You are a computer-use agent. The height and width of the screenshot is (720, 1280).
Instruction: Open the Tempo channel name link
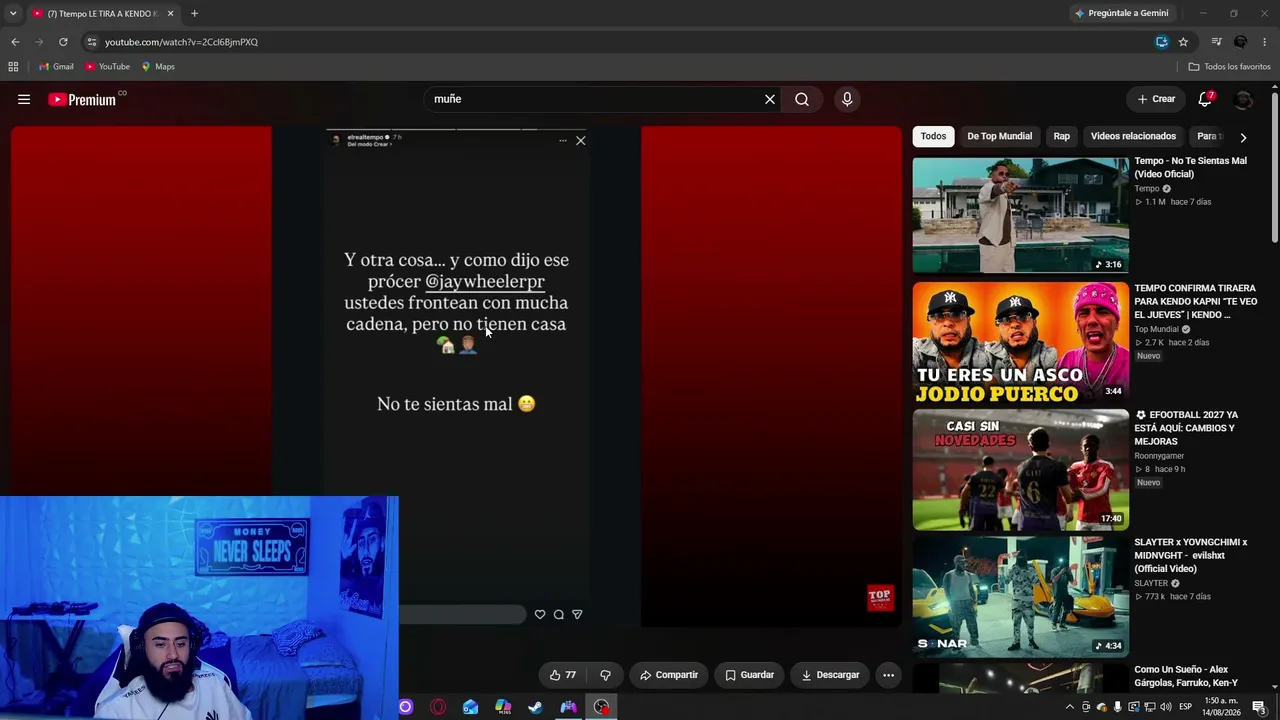pos(1147,188)
